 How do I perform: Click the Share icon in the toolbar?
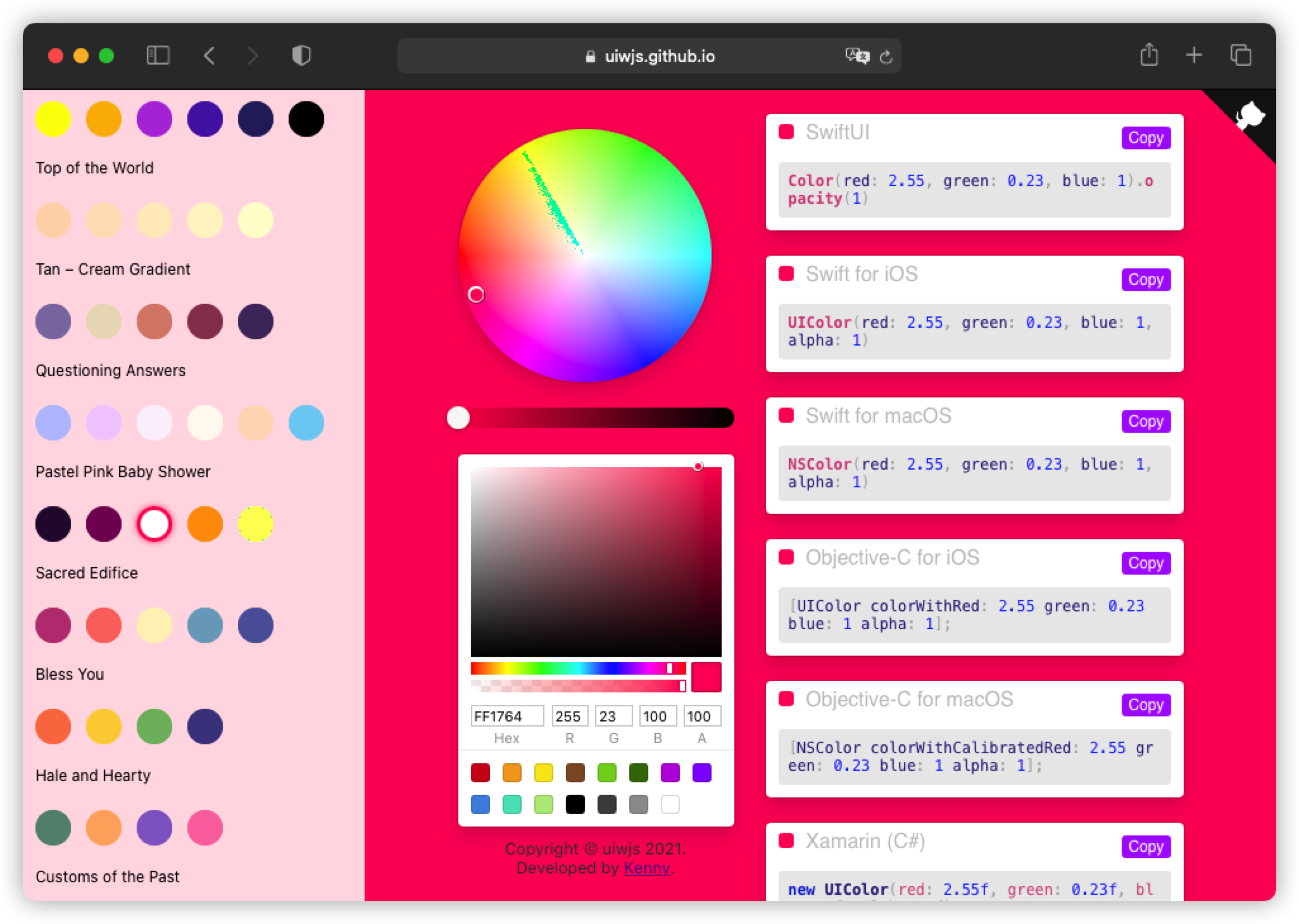(x=1148, y=55)
